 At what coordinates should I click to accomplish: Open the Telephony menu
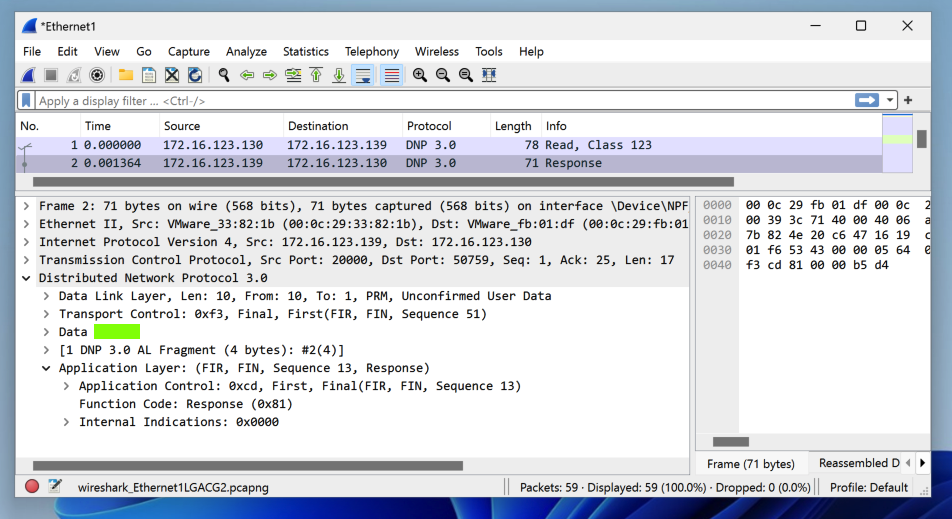coord(372,52)
